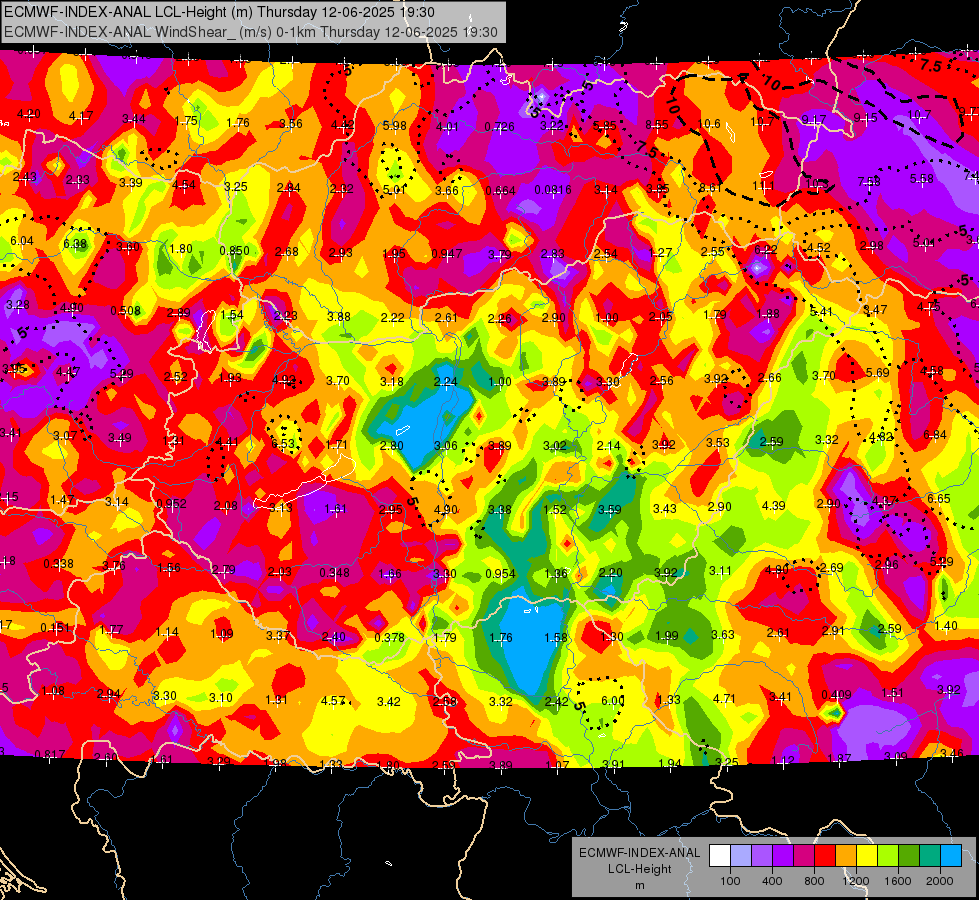This screenshot has width=979, height=900.
Task: Click the wind shear value 0.151
Action: pyautogui.click(x=56, y=628)
